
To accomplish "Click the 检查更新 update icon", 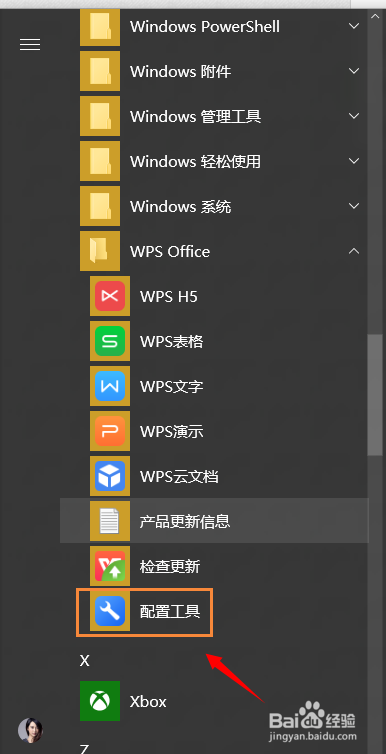I will click(110, 566).
